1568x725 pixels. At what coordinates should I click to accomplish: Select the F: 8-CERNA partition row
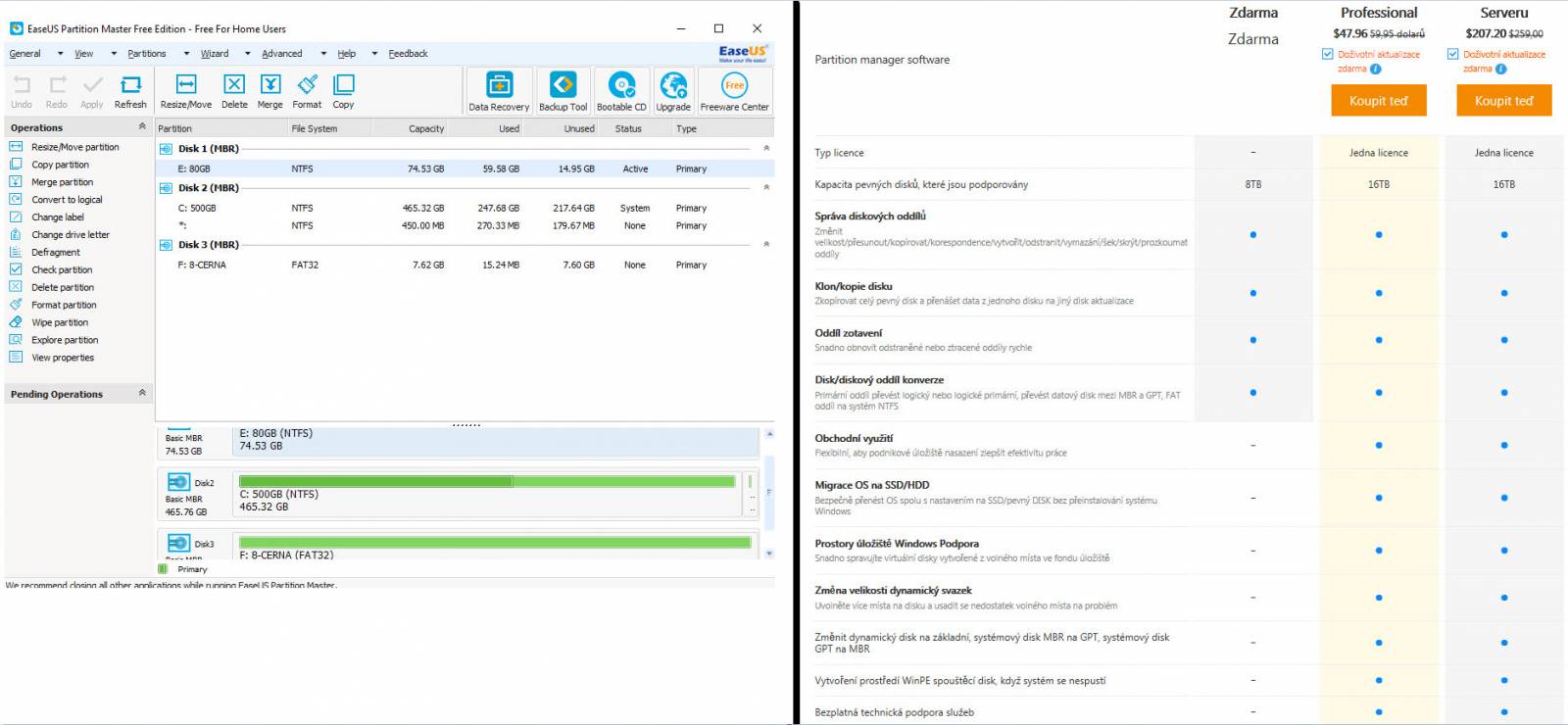pyautogui.click(x=465, y=265)
